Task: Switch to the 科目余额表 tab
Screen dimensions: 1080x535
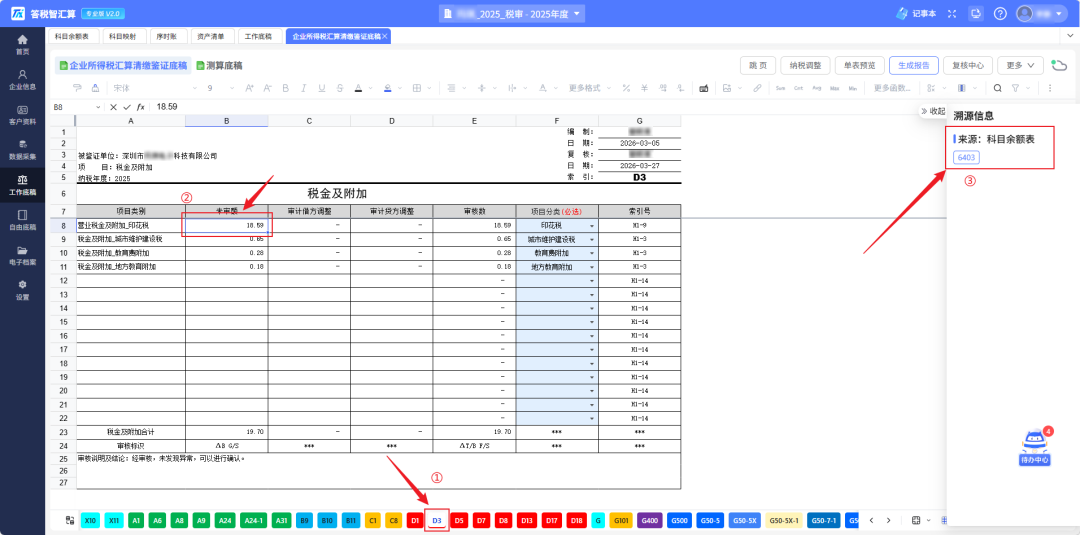Action: tap(72, 36)
